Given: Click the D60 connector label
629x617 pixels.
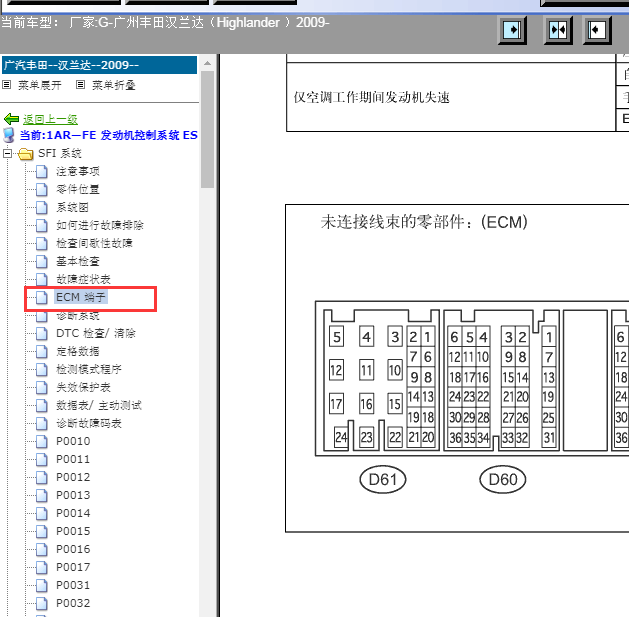Looking at the screenshot, I should [x=503, y=479].
